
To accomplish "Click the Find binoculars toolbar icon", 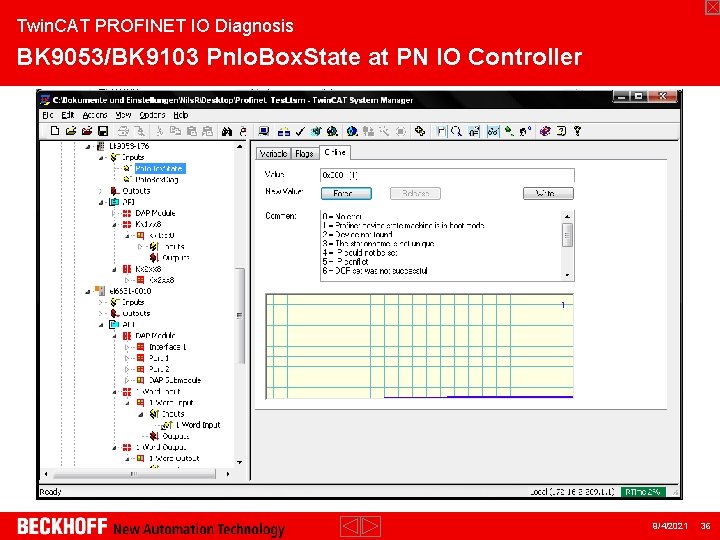I will coord(227,131).
